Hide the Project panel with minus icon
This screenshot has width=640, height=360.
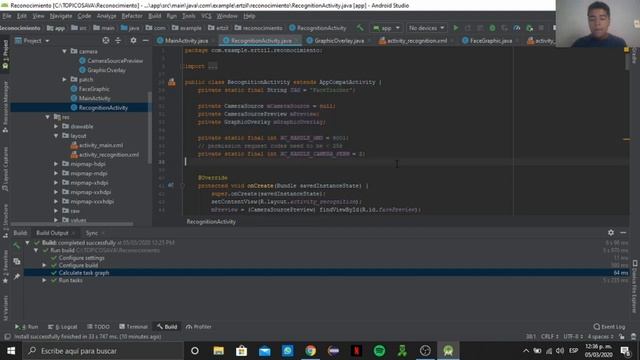point(145,40)
